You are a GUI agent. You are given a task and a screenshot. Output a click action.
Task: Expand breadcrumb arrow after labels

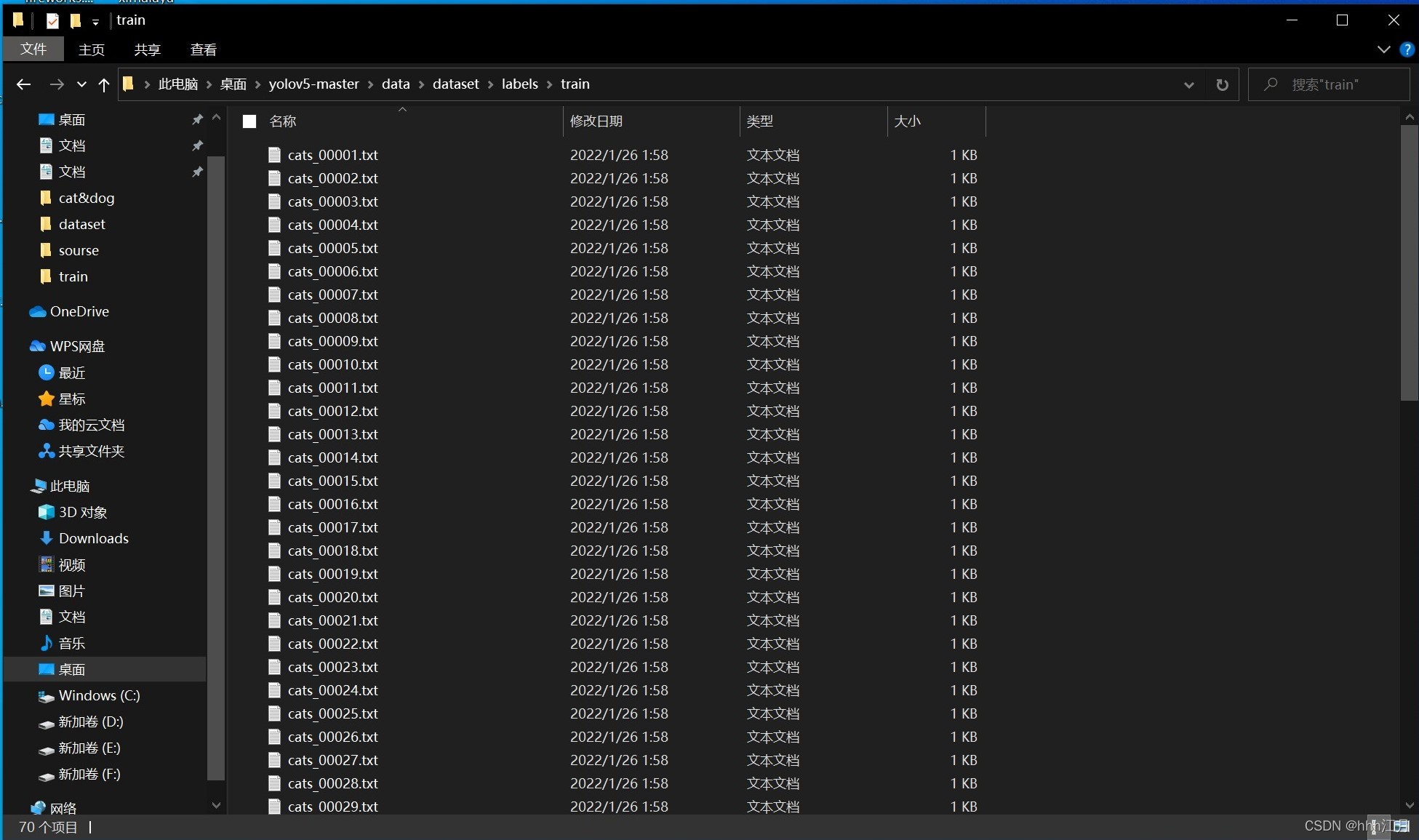coord(549,84)
